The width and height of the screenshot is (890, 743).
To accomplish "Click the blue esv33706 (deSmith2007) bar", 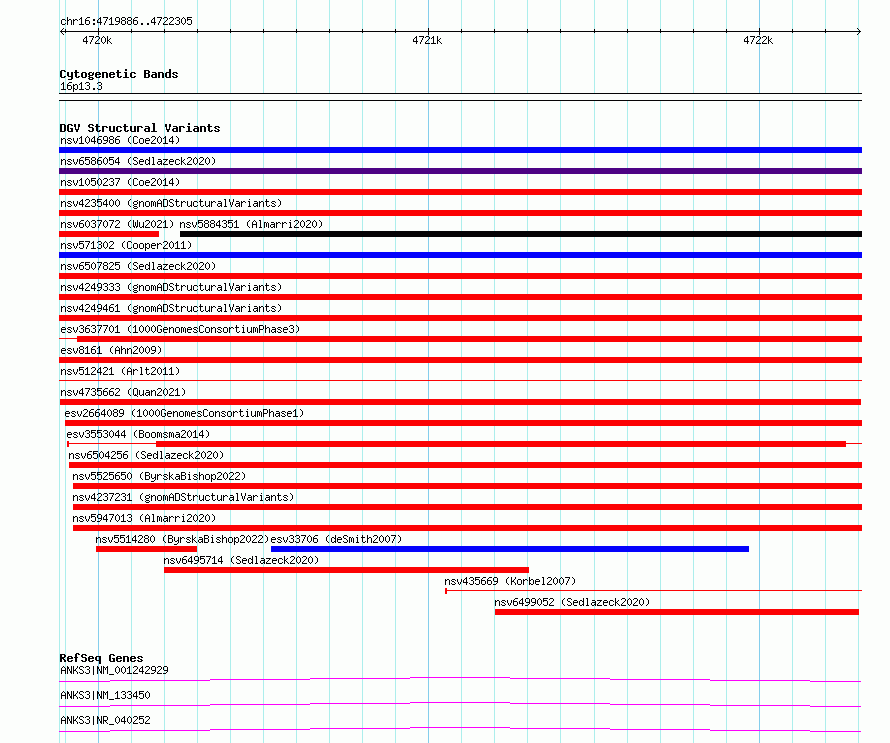I will click(x=510, y=549).
